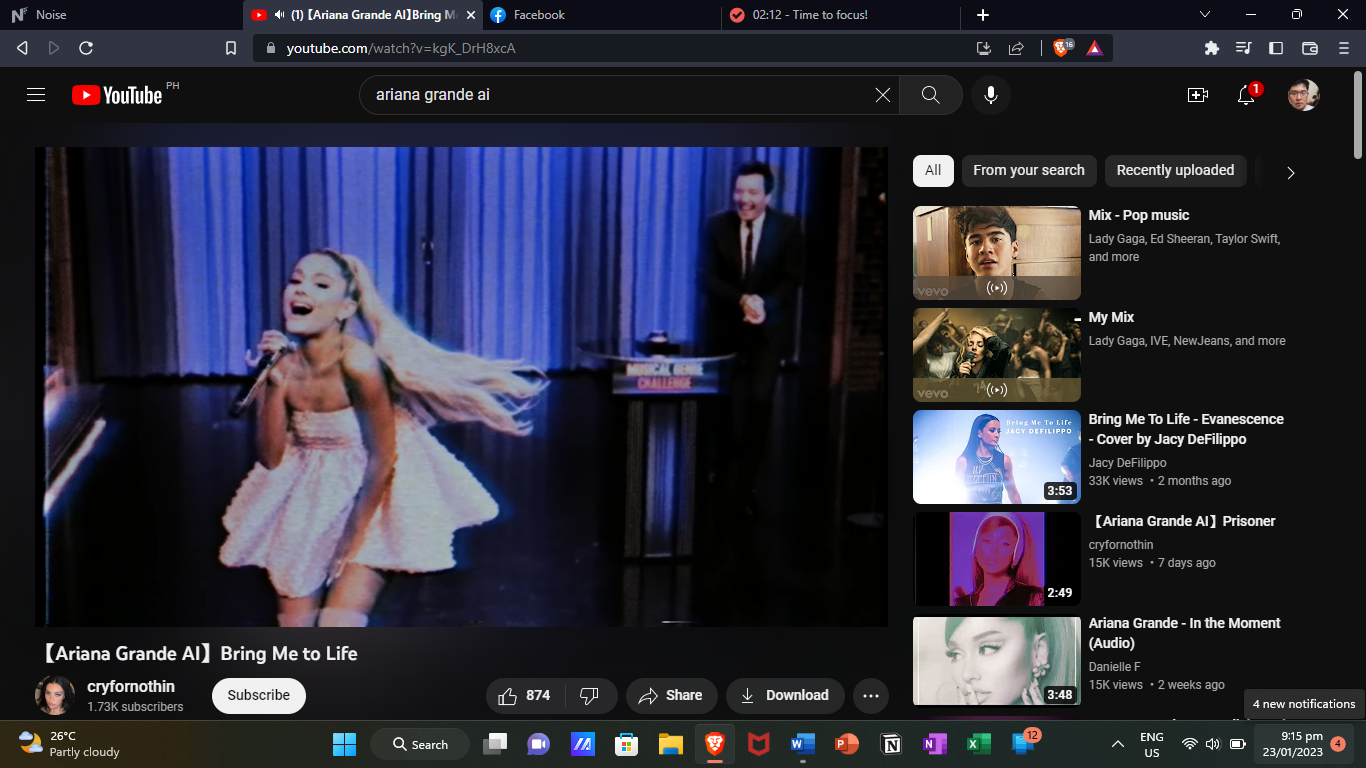Open the YouTube guide hamburger menu
The width and height of the screenshot is (1366, 768).
point(36,95)
